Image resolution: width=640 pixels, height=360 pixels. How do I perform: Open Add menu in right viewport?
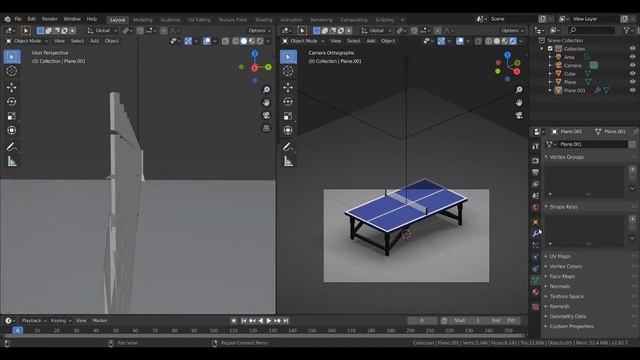tap(370, 41)
